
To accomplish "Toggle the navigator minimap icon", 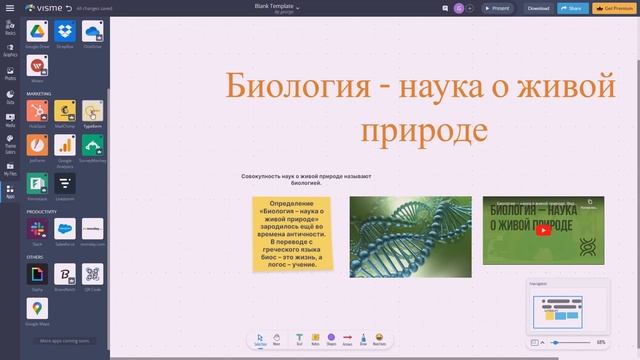I will coord(534,342).
